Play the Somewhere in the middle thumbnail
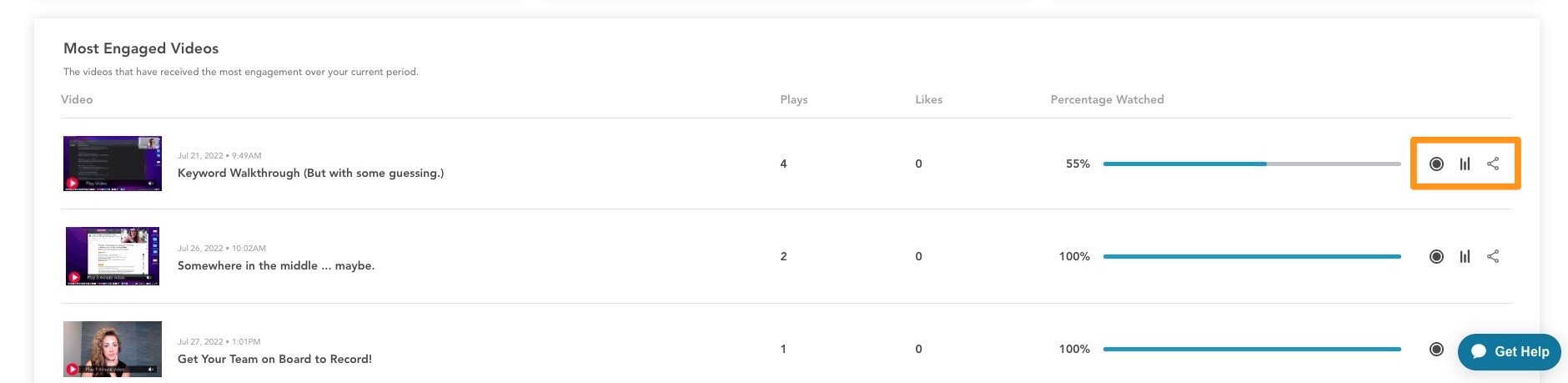Viewport: 1568px width, 383px height. pyautogui.click(x=113, y=256)
